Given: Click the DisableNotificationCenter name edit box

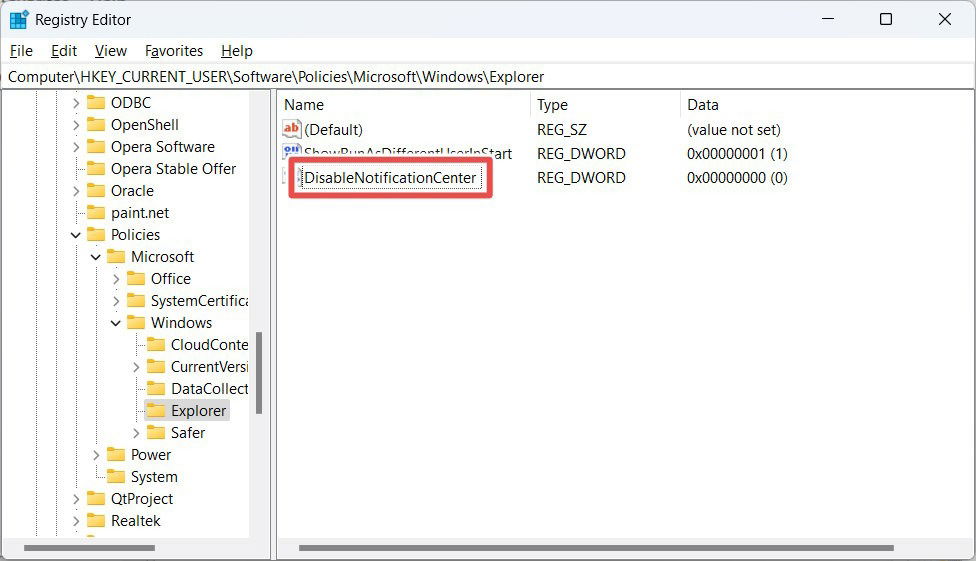Looking at the screenshot, I should pos(392,177).
